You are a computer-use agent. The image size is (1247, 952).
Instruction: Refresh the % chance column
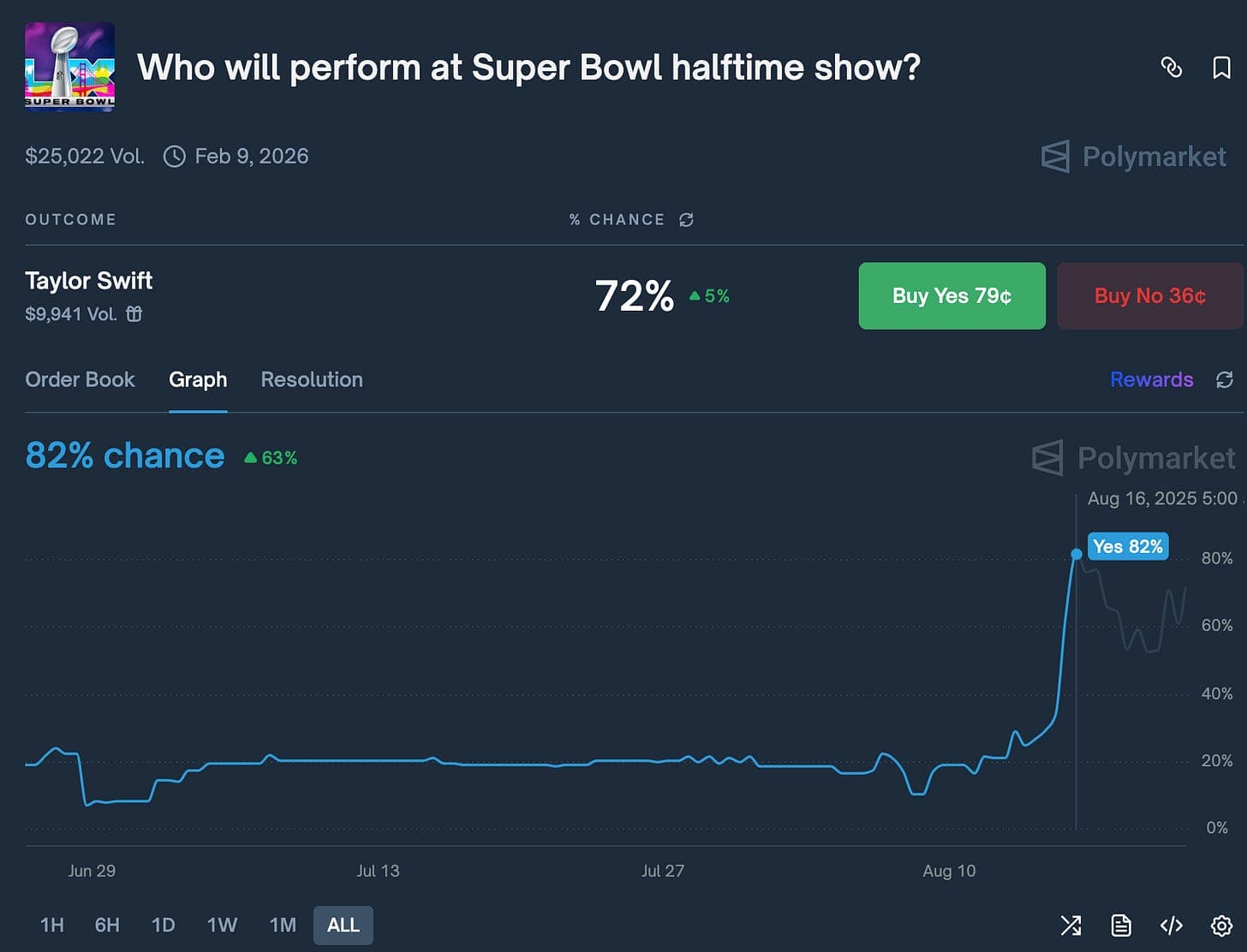pos(686,220)
